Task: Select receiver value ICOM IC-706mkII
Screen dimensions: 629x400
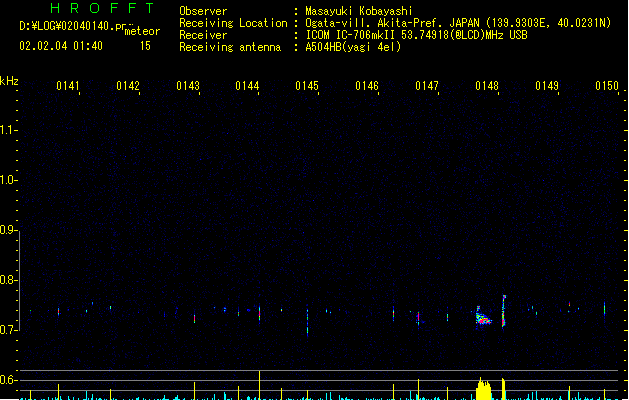Action: (x=351, y=35)
